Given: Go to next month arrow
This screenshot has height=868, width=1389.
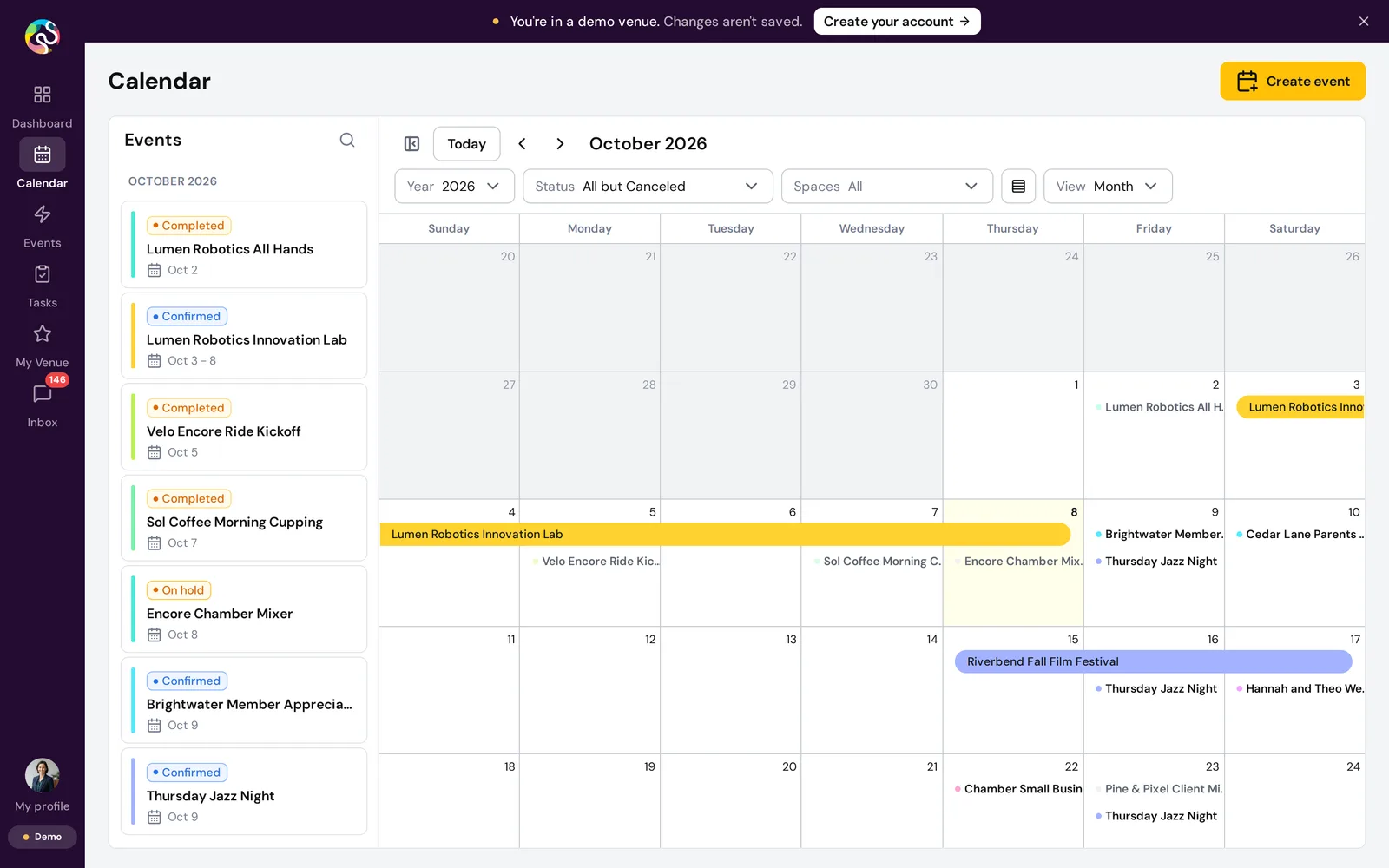Looking at the screenshot, I should pyautogui.click(x=560, y=144).
